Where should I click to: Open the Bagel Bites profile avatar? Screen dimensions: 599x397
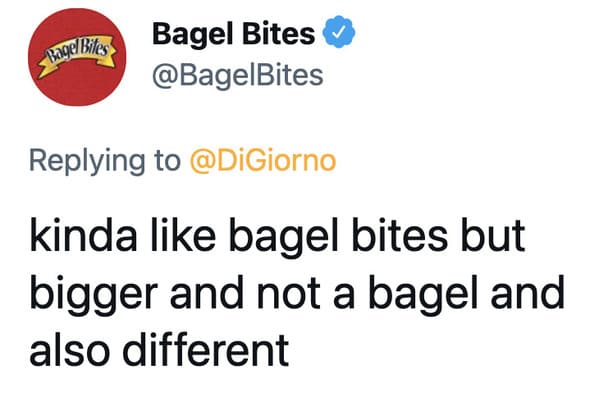77,57
